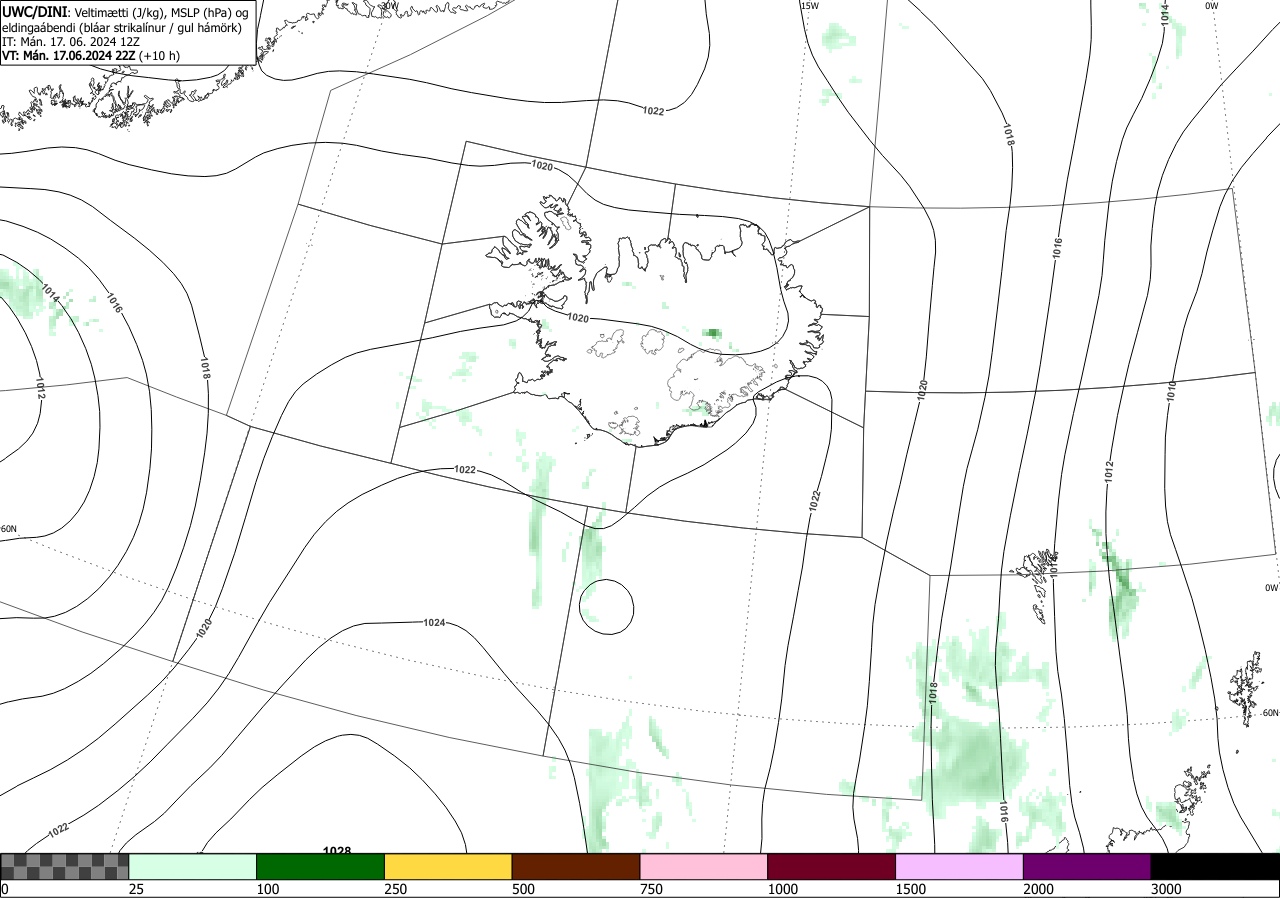1280x898 pixels.
Task: Pick the dark red 1000–1500 legend swatch
Action: [x=831, y=866]
